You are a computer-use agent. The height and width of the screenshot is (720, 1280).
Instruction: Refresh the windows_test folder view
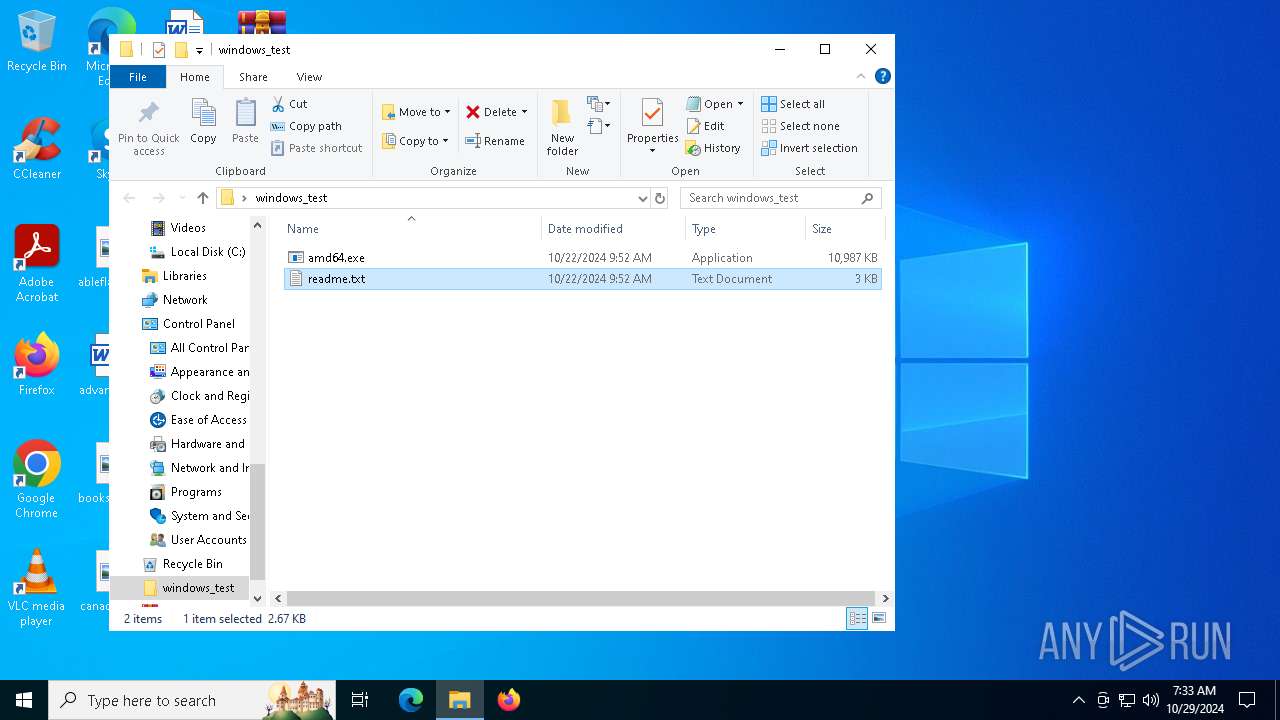pyautogui.click(x=660, y=198)
